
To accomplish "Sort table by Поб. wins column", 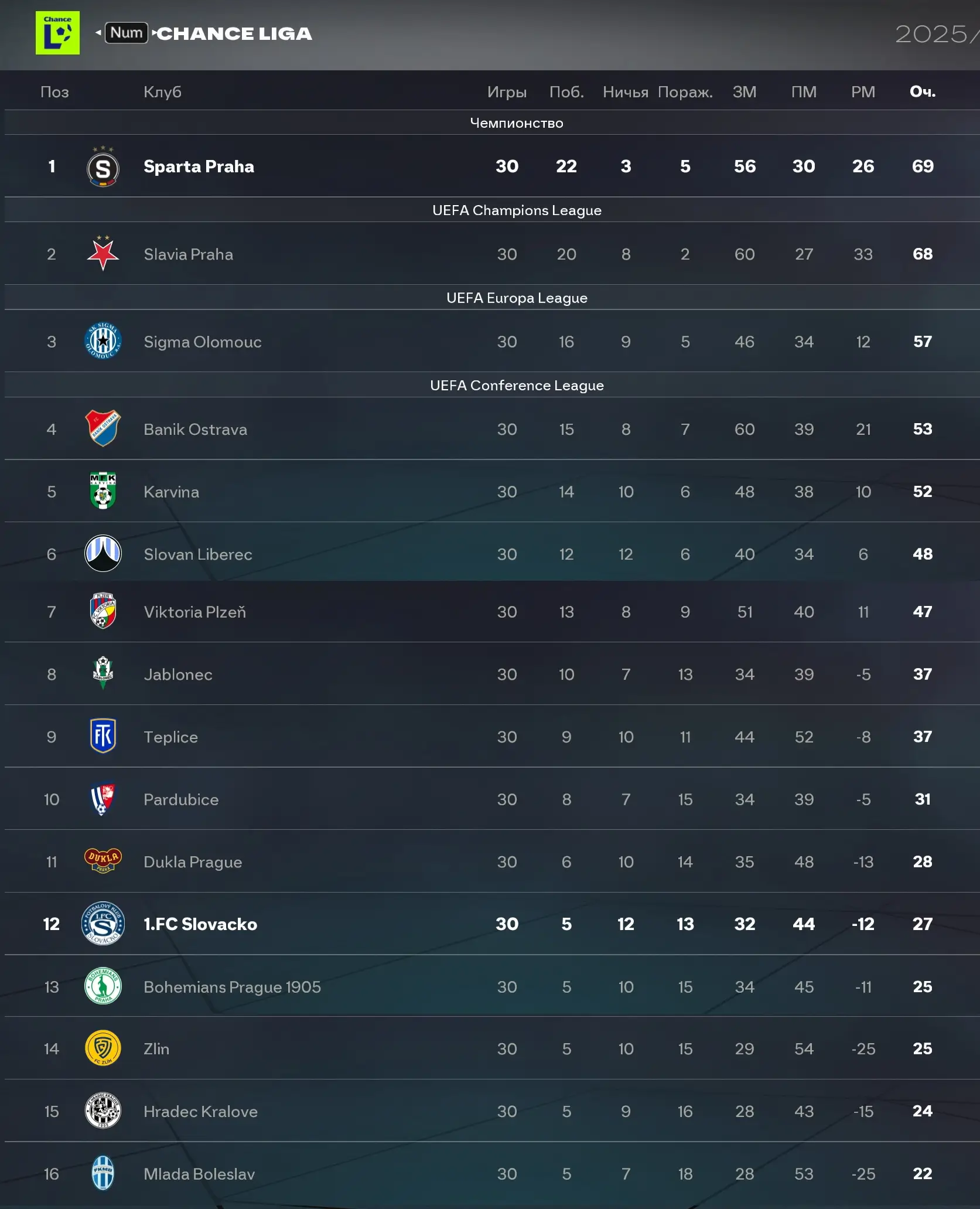I will tap(566, 91).
